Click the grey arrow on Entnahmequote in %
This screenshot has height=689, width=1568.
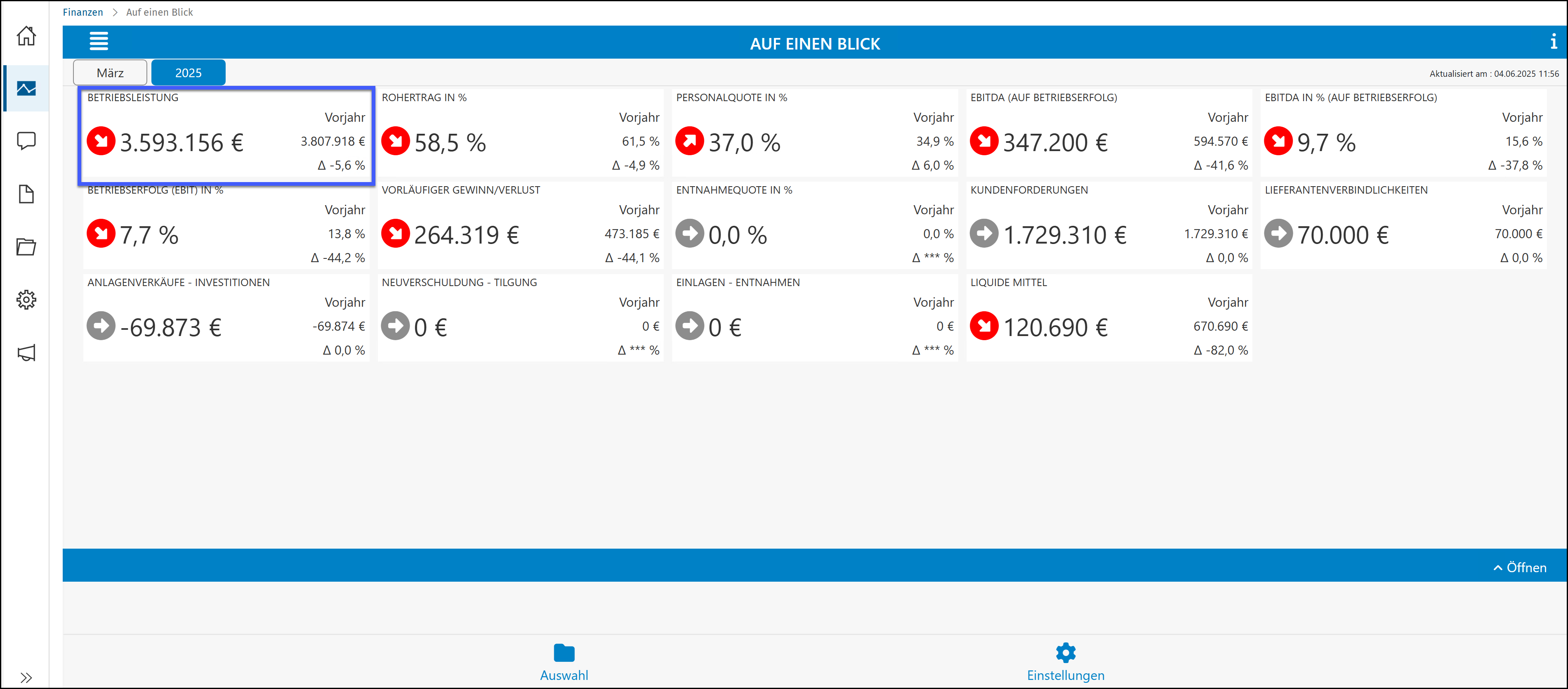pos(690,234)
